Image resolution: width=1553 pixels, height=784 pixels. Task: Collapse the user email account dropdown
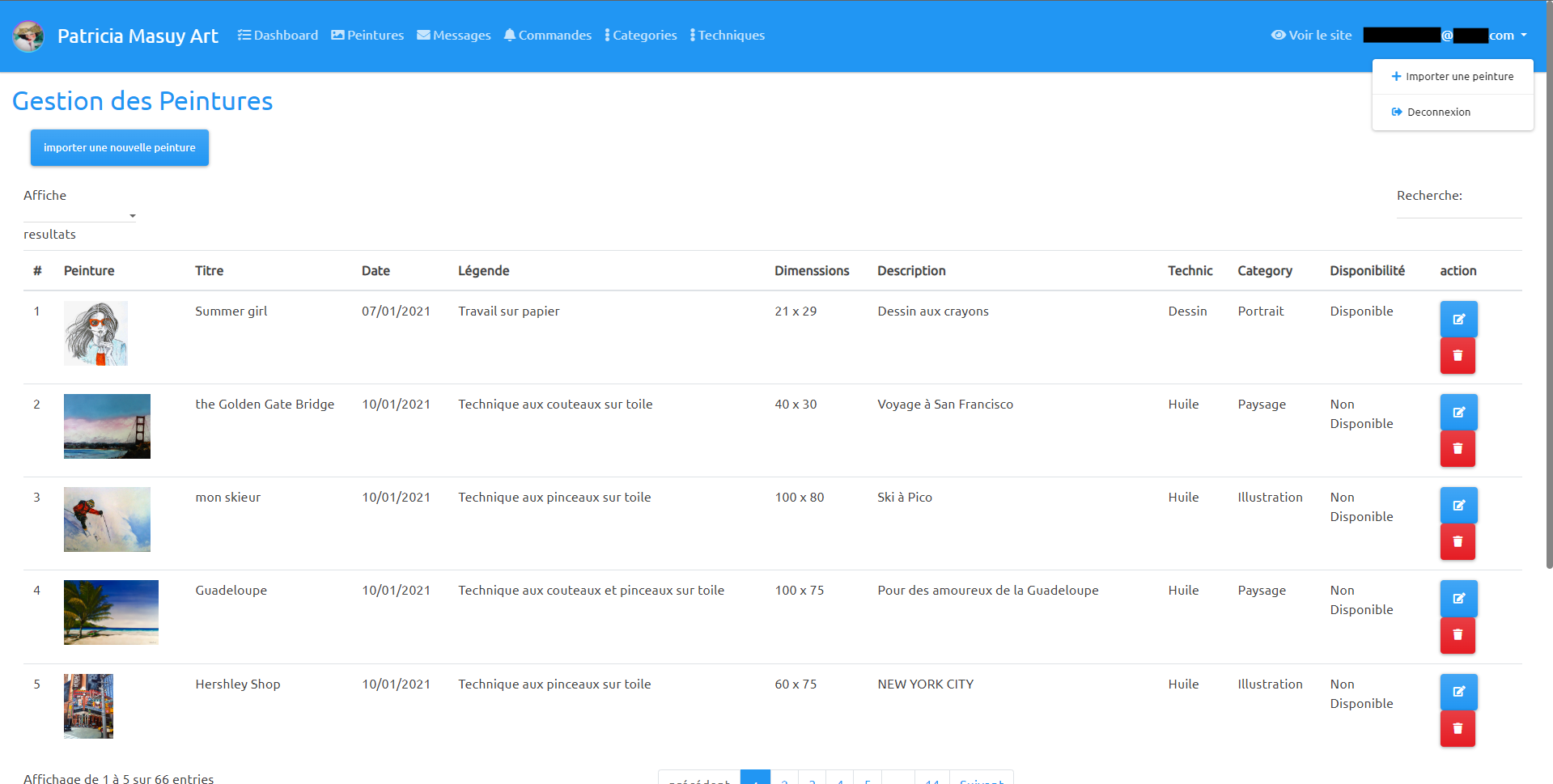click(x=1445, y=36)
